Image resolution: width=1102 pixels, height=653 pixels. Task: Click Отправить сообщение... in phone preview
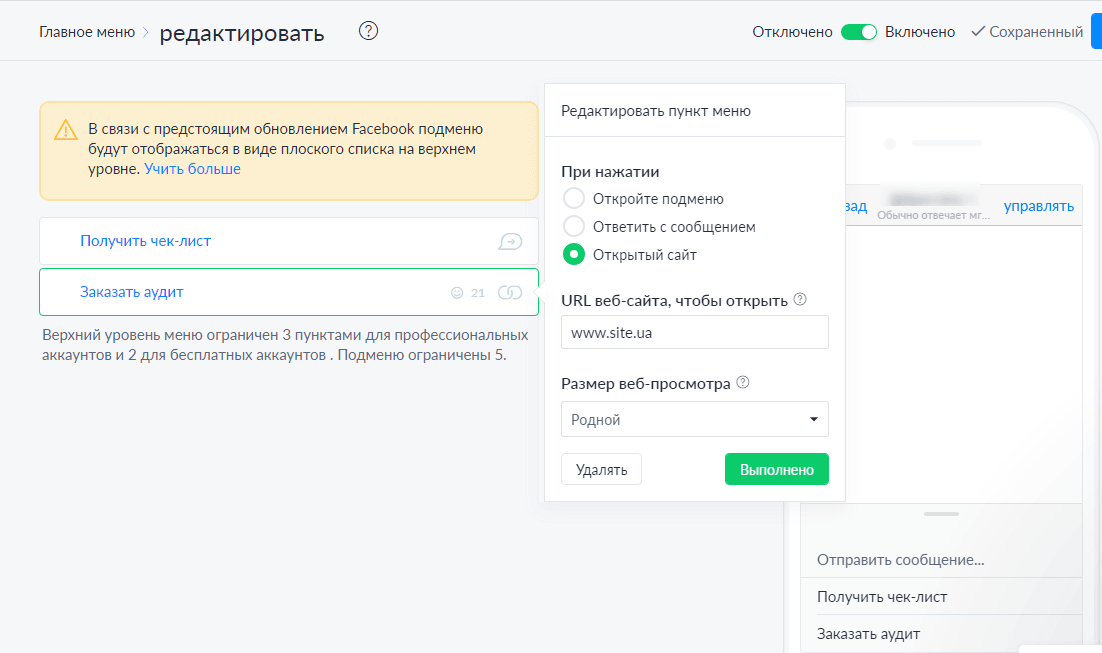pos(900,560)
